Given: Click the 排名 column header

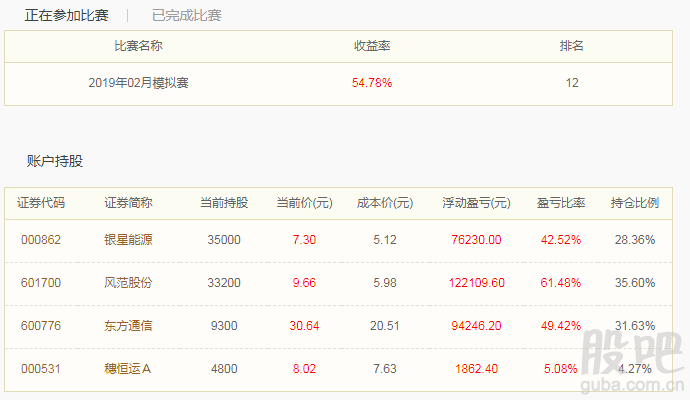Looking at the screenshot, I should click(x=572, y=46).
